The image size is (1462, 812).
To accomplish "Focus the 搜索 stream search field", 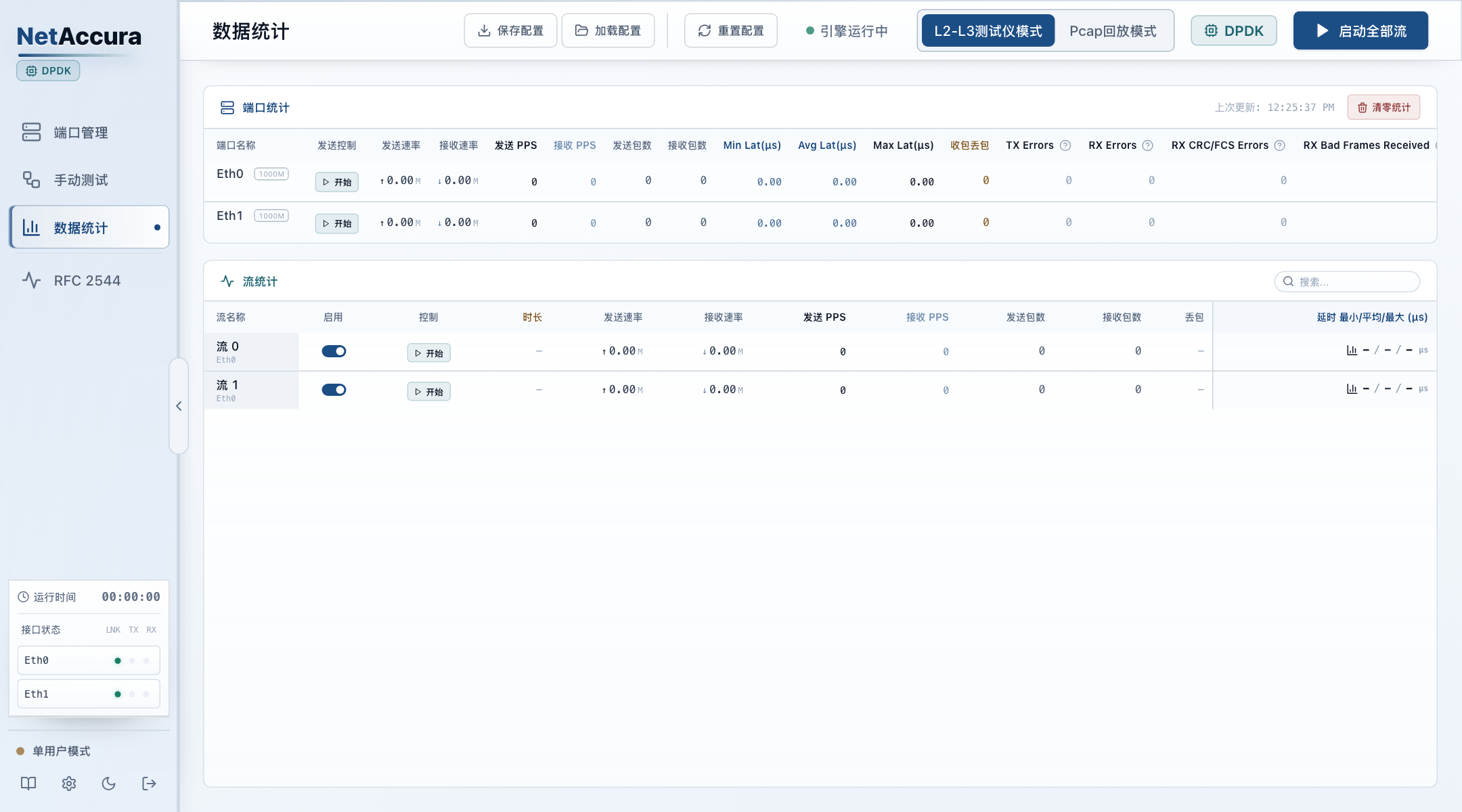I will pyautogui.click(x=1347, y=281).
